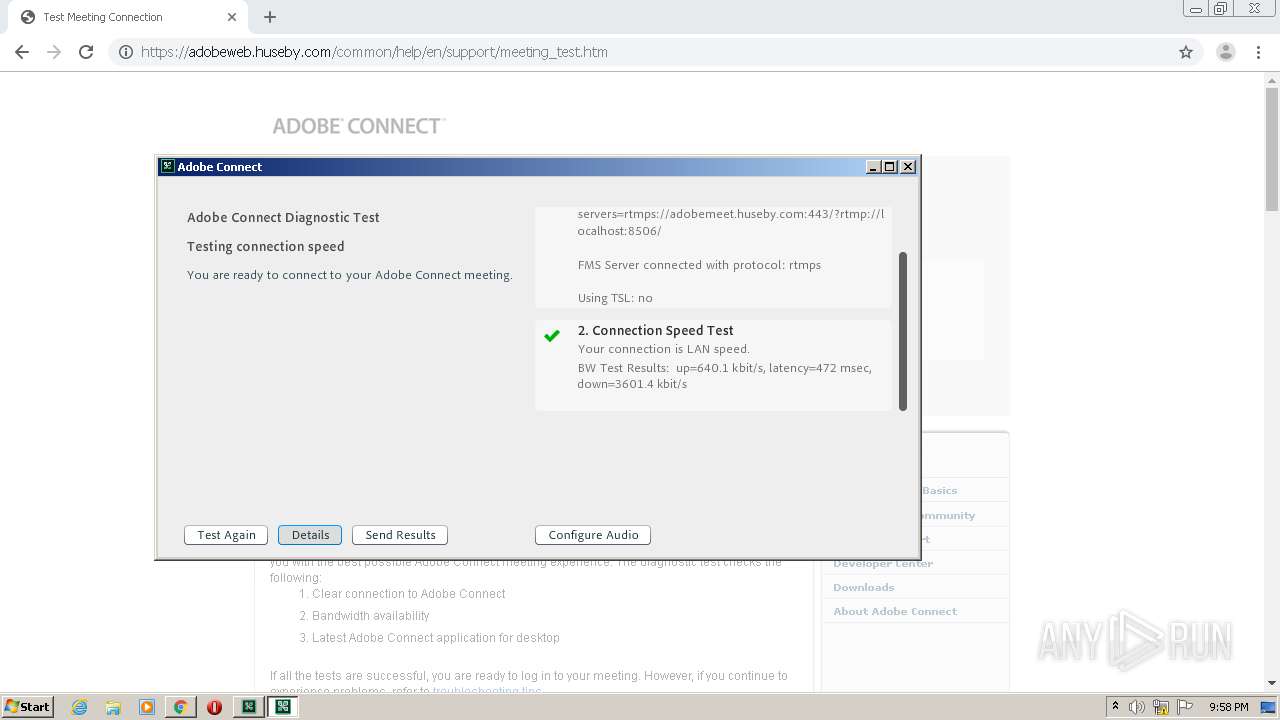Switch to active Adobe Connect taskbar item
Viewport: 1280px width, 720px height.
tap(283, 707)
